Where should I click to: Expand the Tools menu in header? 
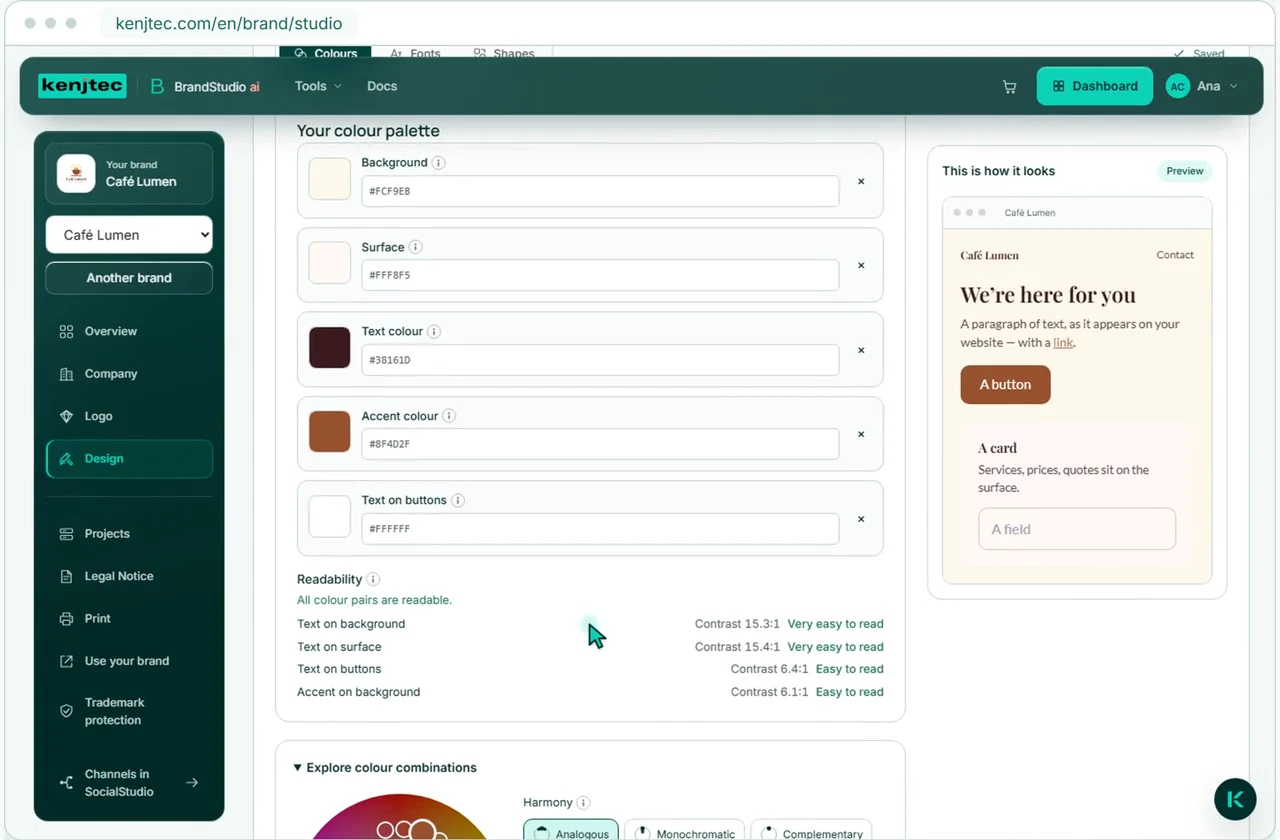click(318, 86)
